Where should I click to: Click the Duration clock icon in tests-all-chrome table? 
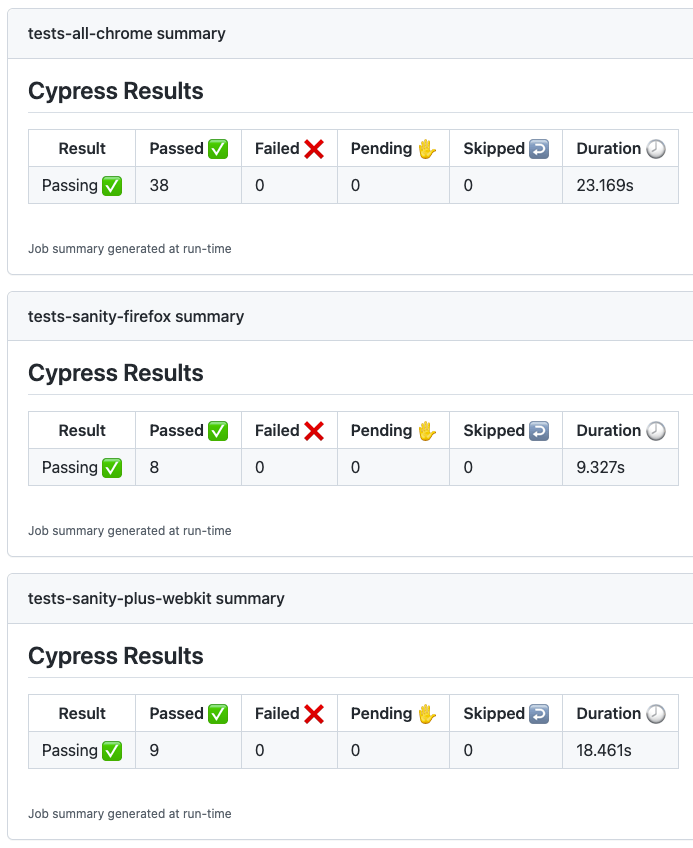pyautogui.click(x=656, y=149)
